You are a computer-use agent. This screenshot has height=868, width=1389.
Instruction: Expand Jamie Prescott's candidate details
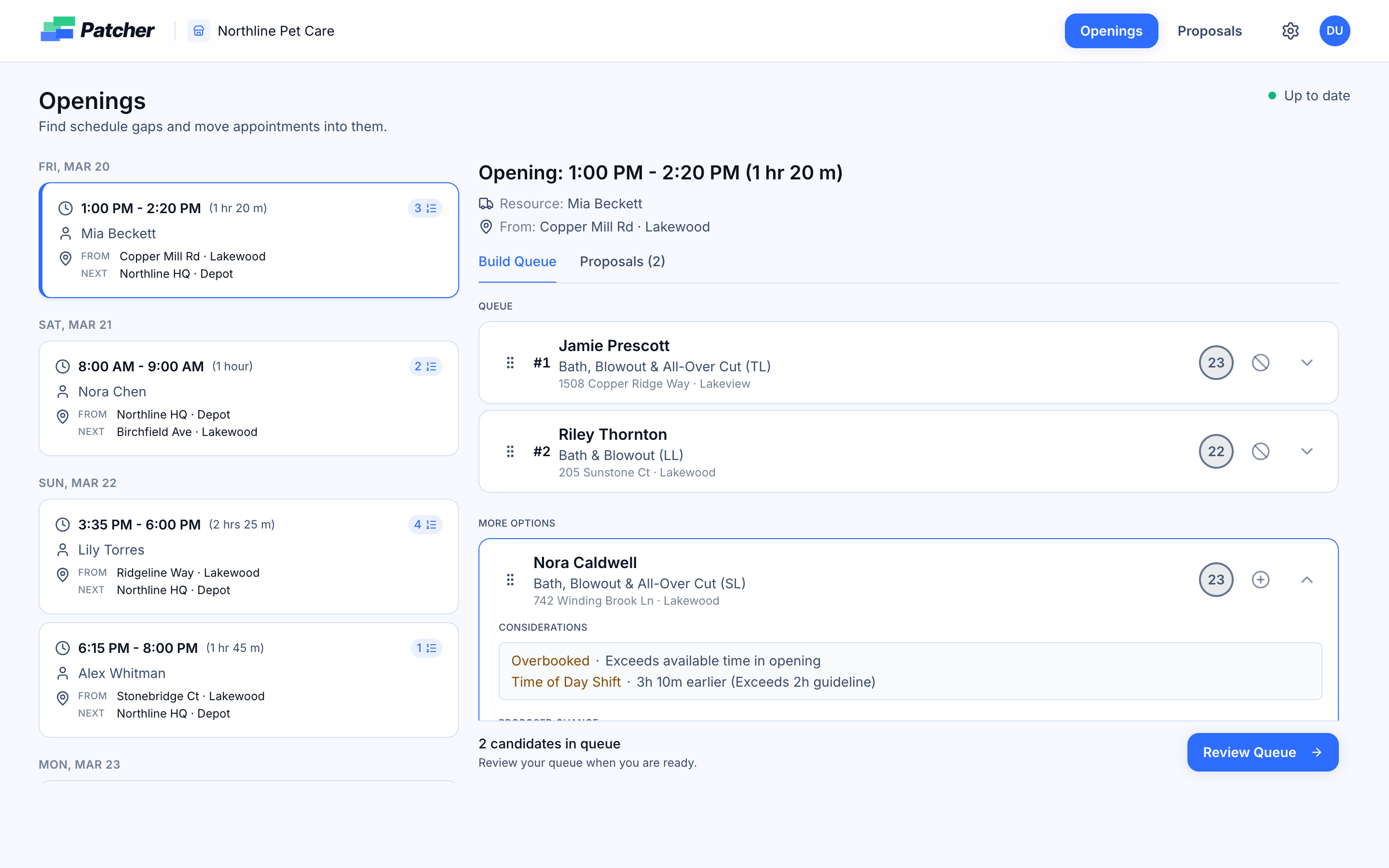point(1307,362)
